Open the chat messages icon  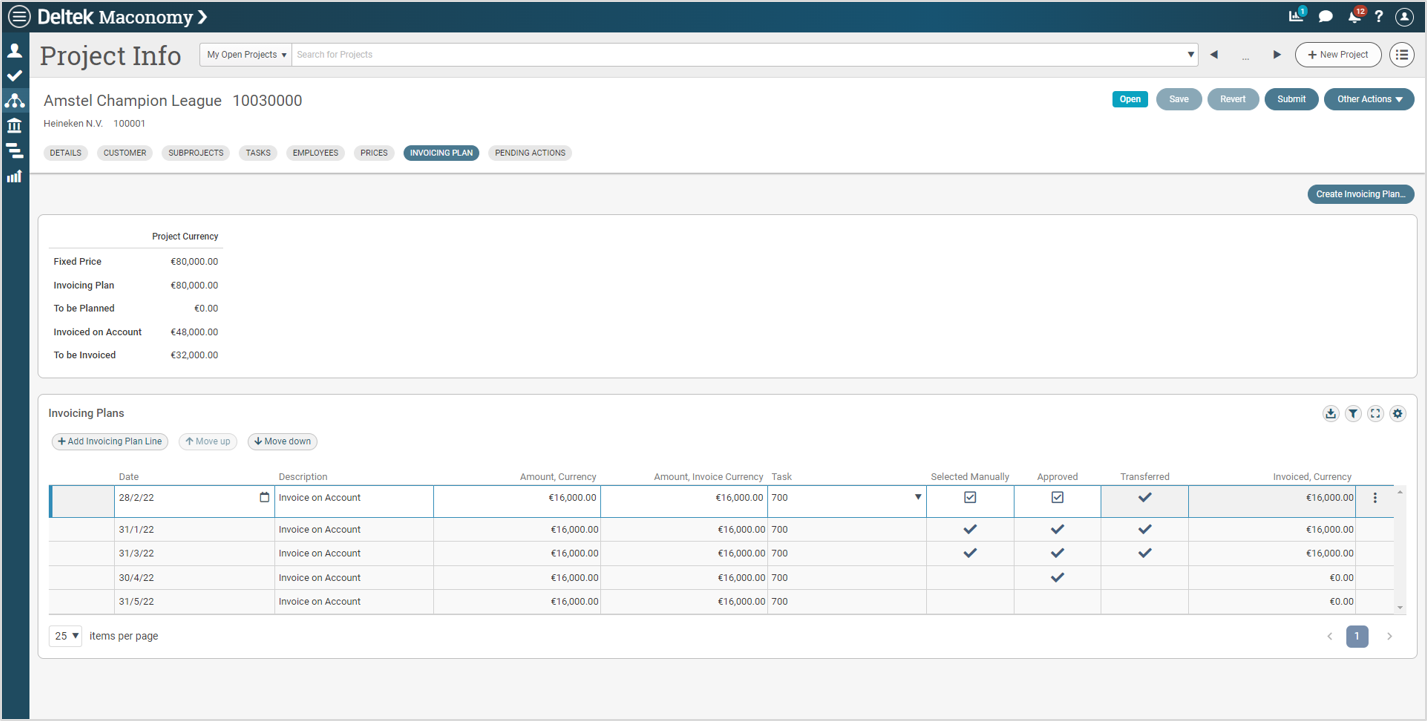(1326, 17)
